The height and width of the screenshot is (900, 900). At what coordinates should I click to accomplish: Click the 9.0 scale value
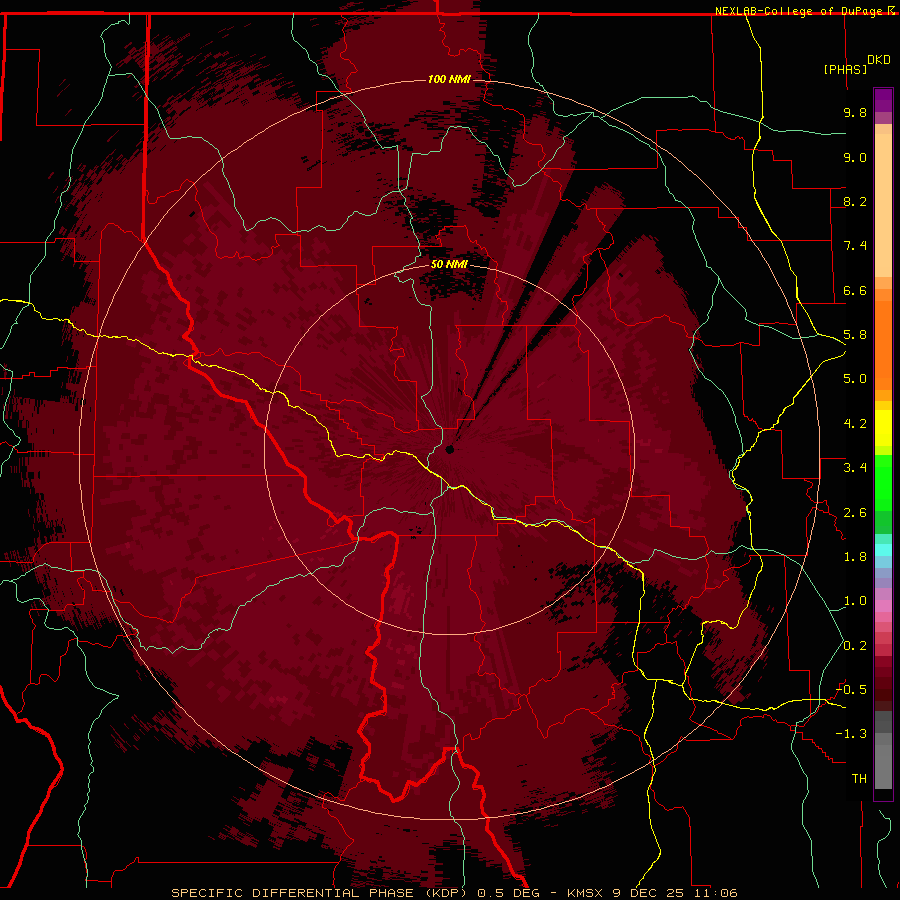point(855,157)
